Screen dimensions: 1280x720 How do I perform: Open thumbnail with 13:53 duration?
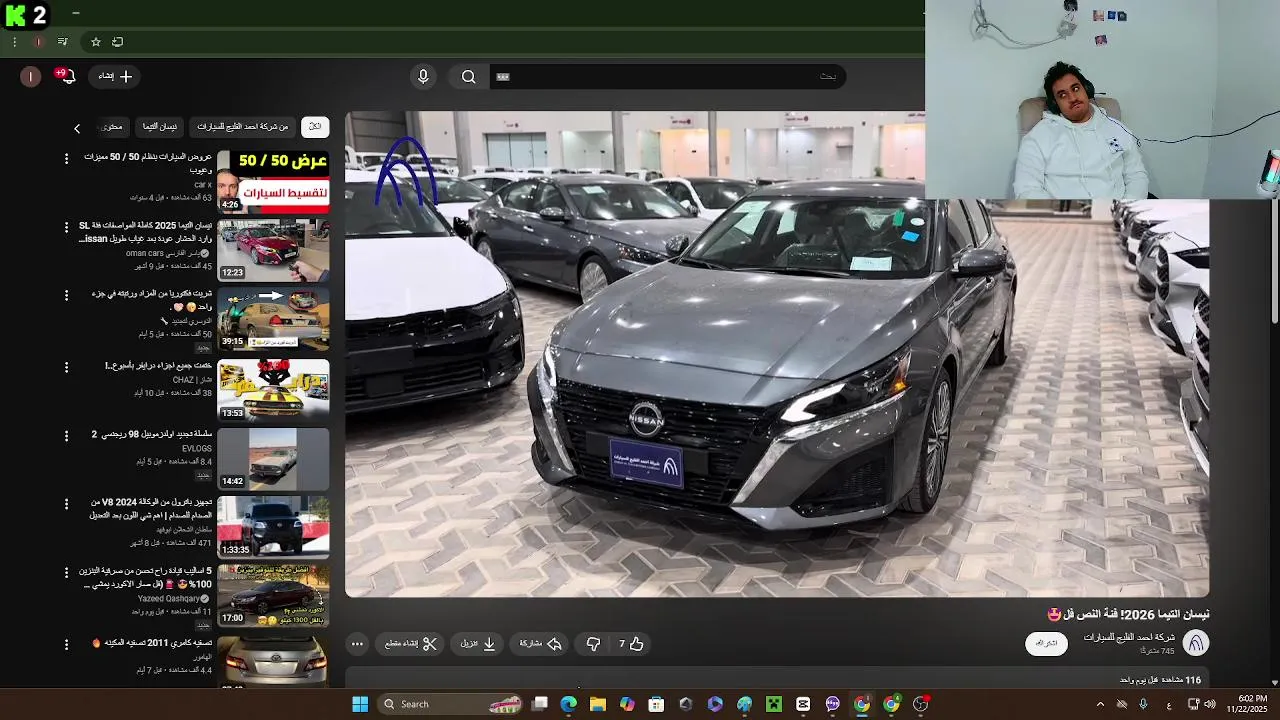click(x=273, y=389)
